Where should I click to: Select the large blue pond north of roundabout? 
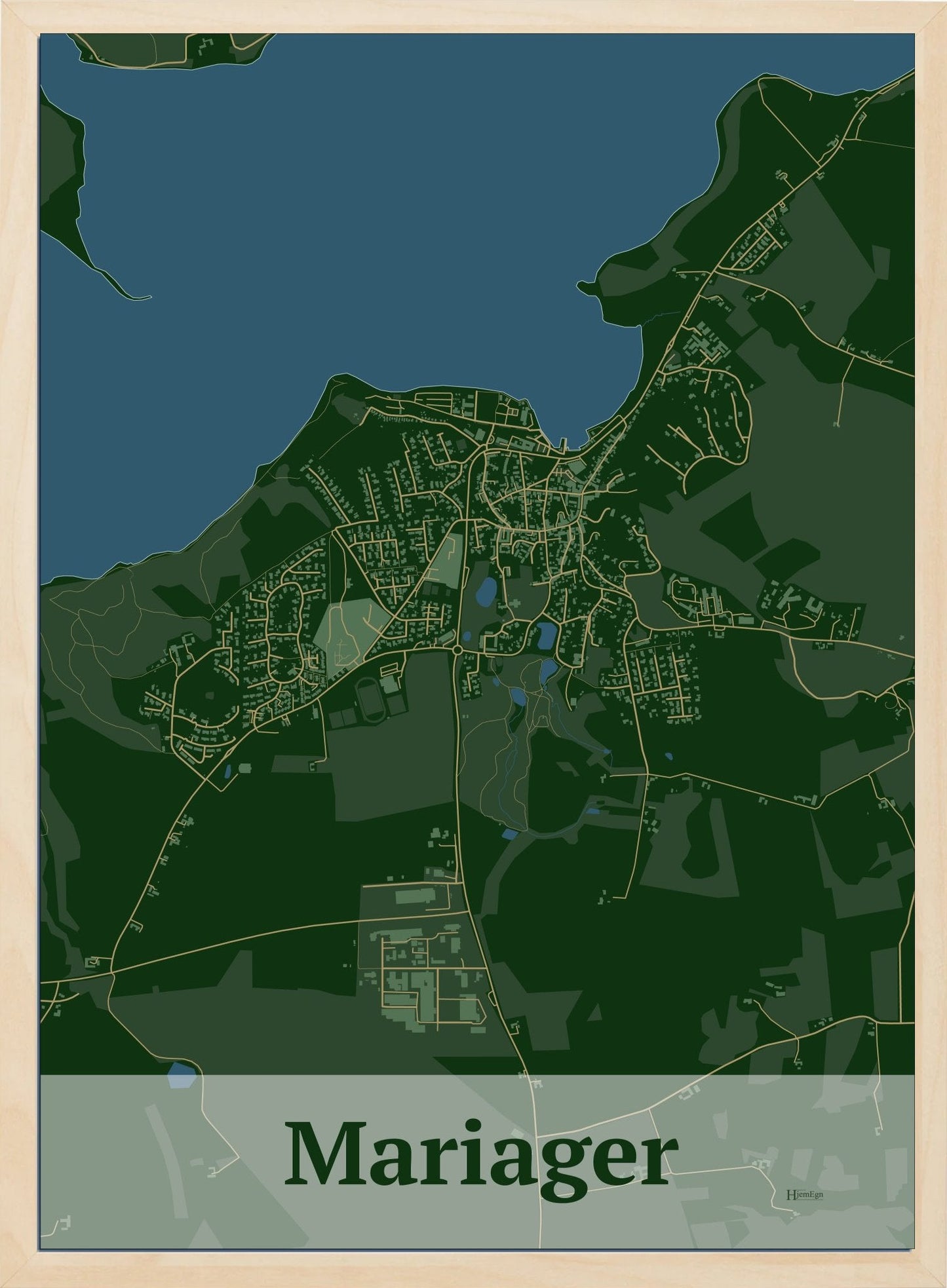tap(486, 592)
